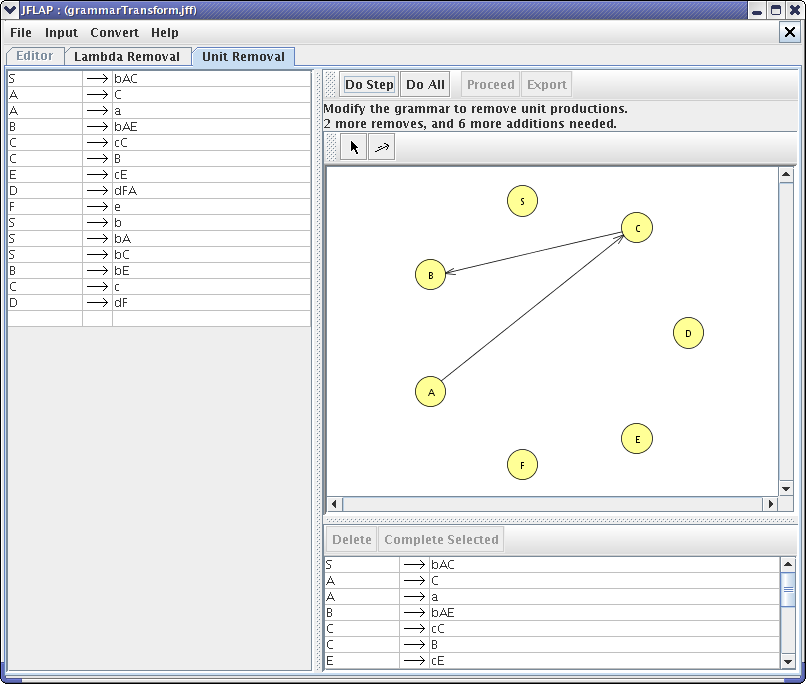This screenshot has height=684, width=806.
Task: Click node D in the dependency graph
Action: point(688,333)
